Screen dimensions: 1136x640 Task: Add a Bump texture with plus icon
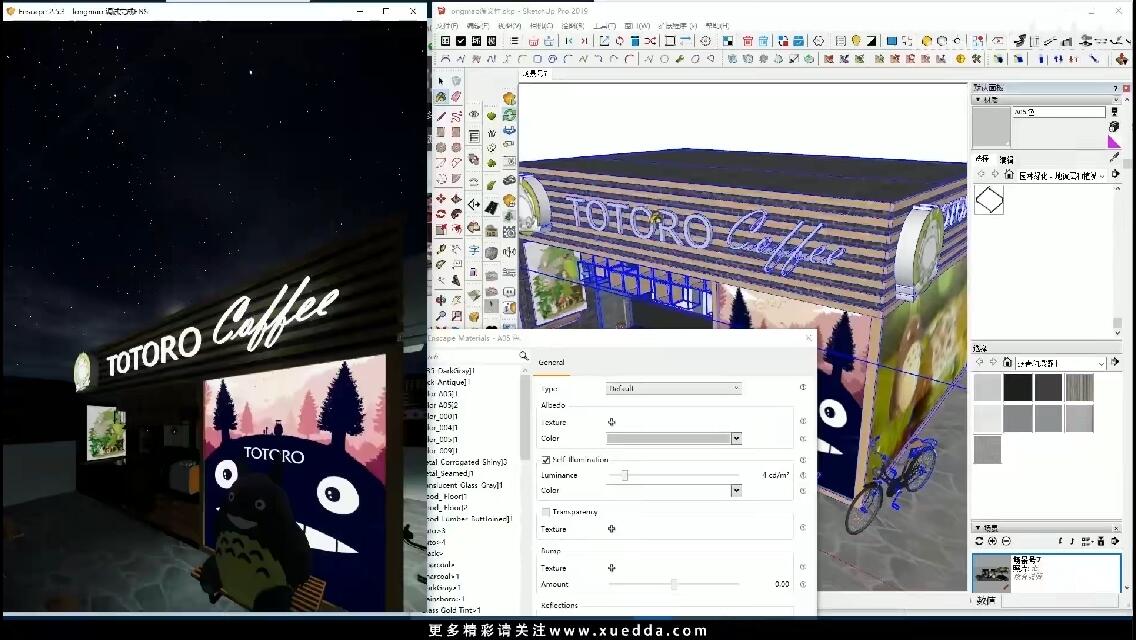point(611,568)
